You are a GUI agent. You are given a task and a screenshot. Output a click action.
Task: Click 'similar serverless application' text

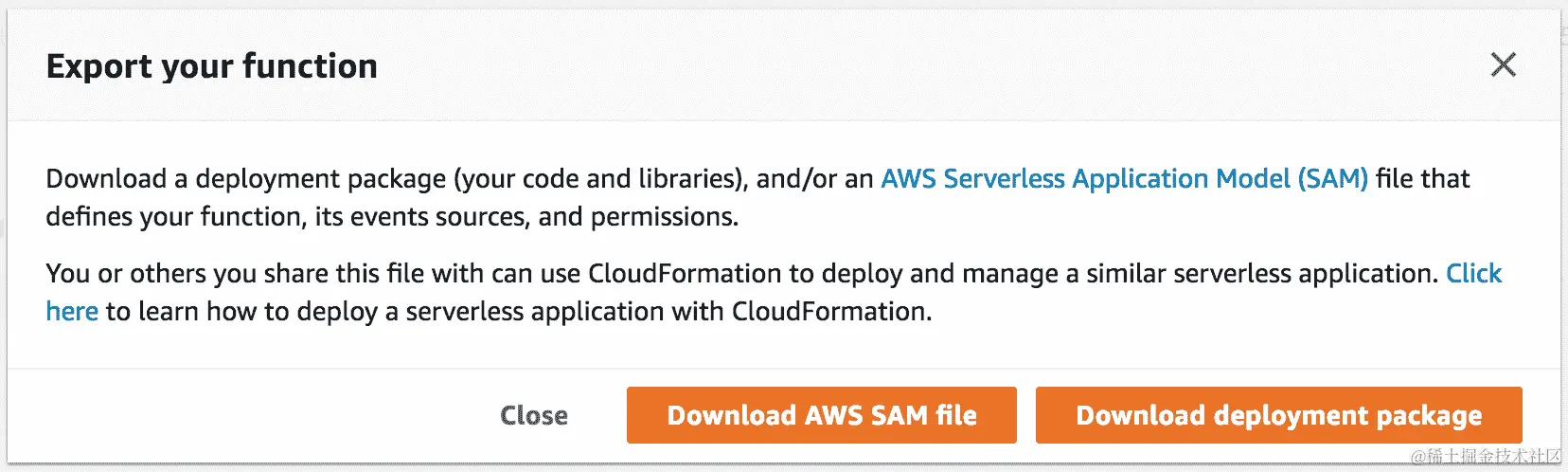pos(1259,274)
